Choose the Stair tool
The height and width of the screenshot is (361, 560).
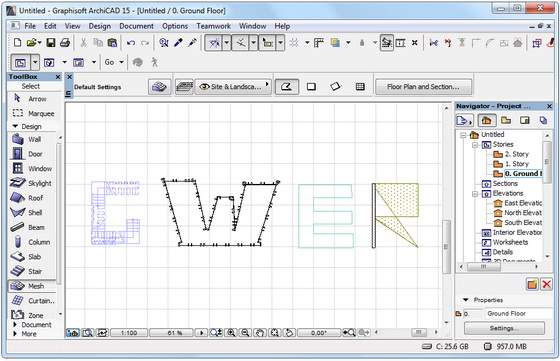tap(31, 271)
